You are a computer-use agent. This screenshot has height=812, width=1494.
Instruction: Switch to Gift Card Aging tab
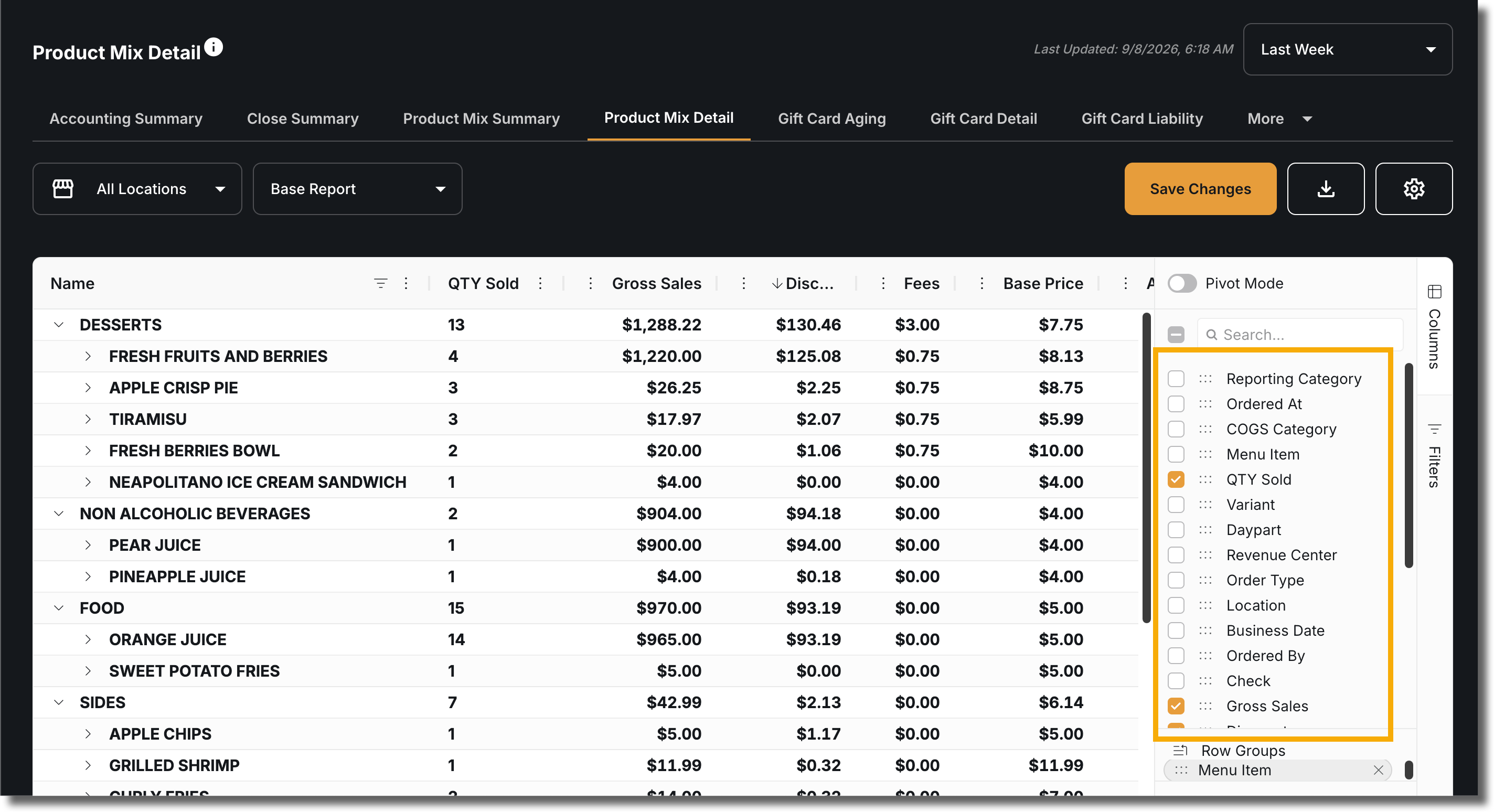[x=831, y=119]
